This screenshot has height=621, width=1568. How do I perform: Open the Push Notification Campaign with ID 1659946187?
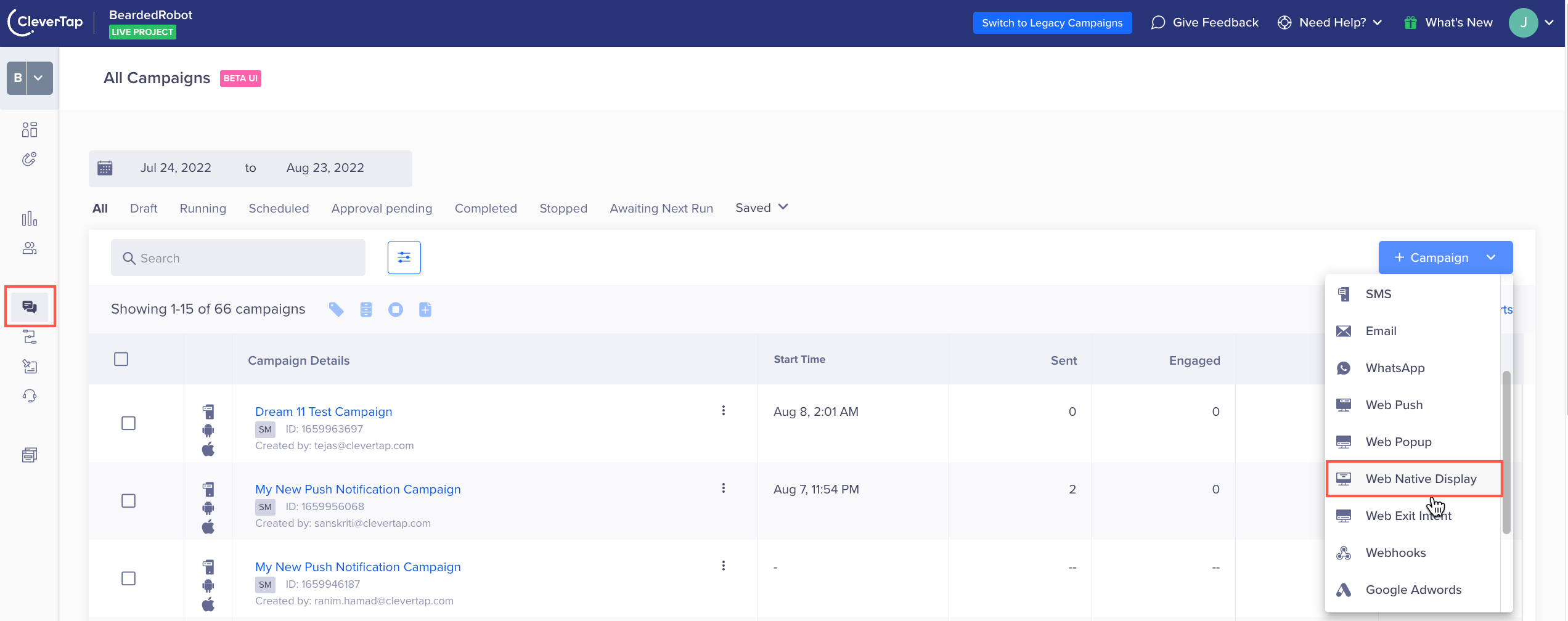click(358, 567)
